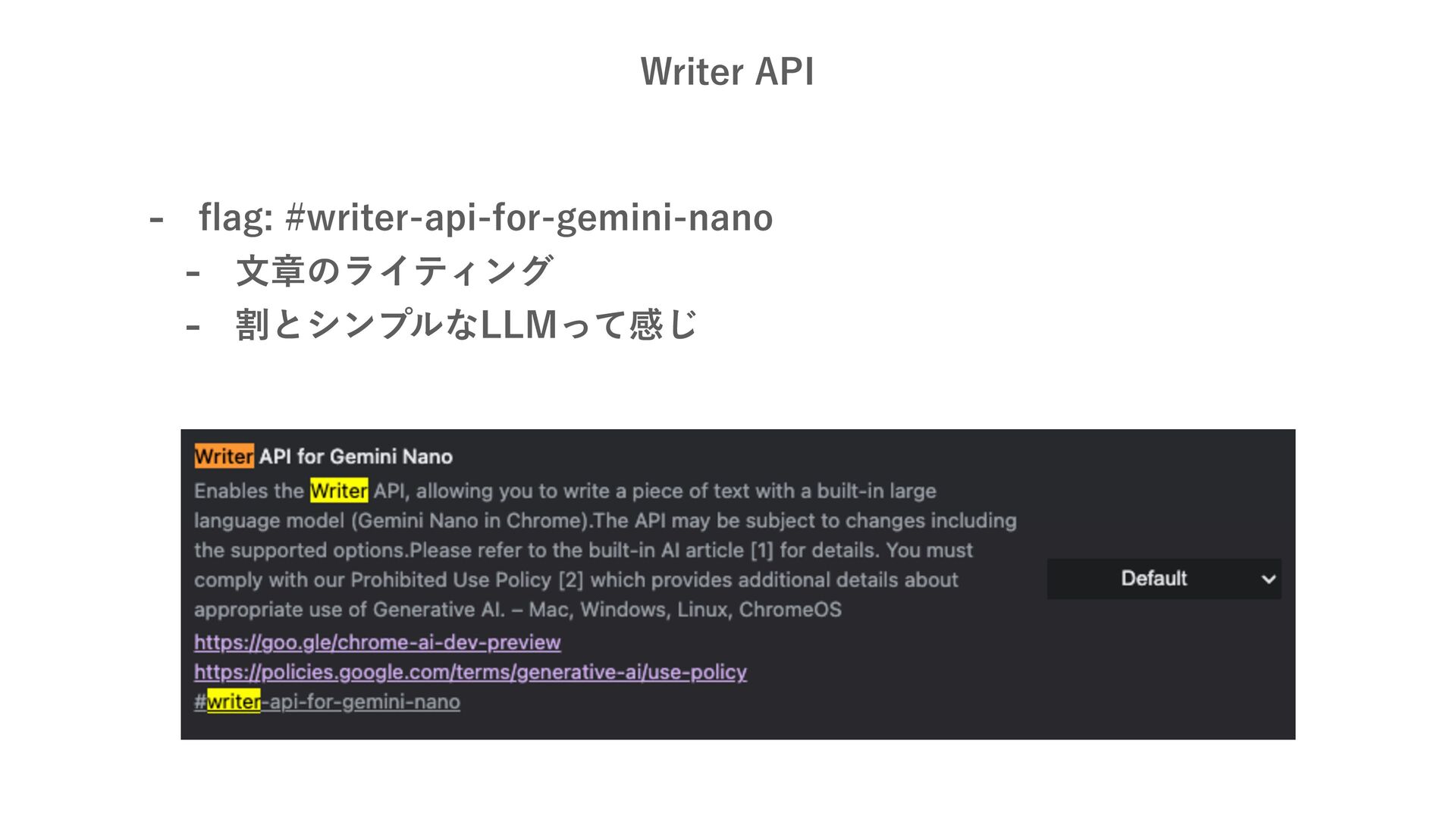Open the generative-ai use-policy link
1456x819 pixels.
[470, 672]
